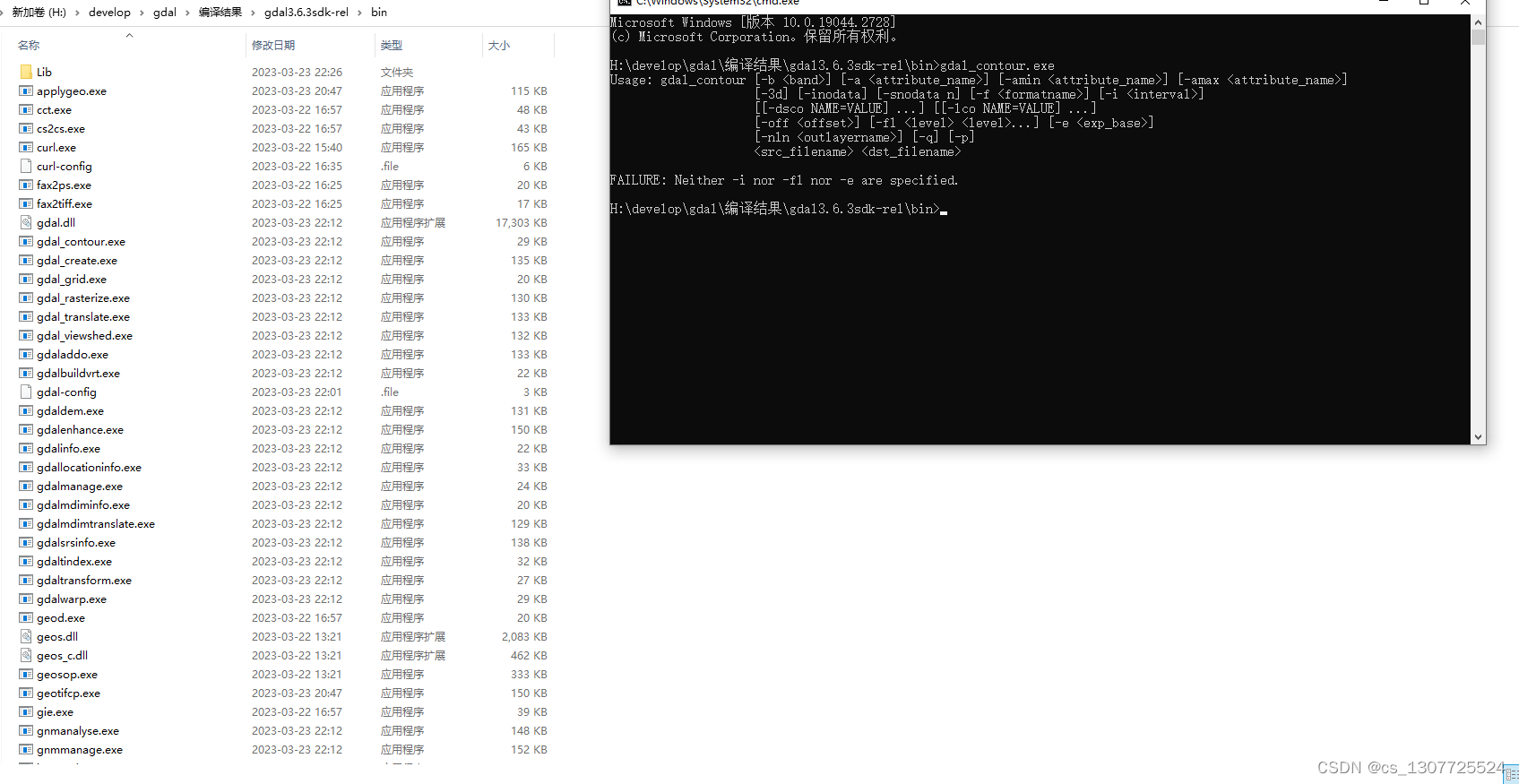
Task: Sort files by 名称 column header
Action: click(x=29, y=45)
